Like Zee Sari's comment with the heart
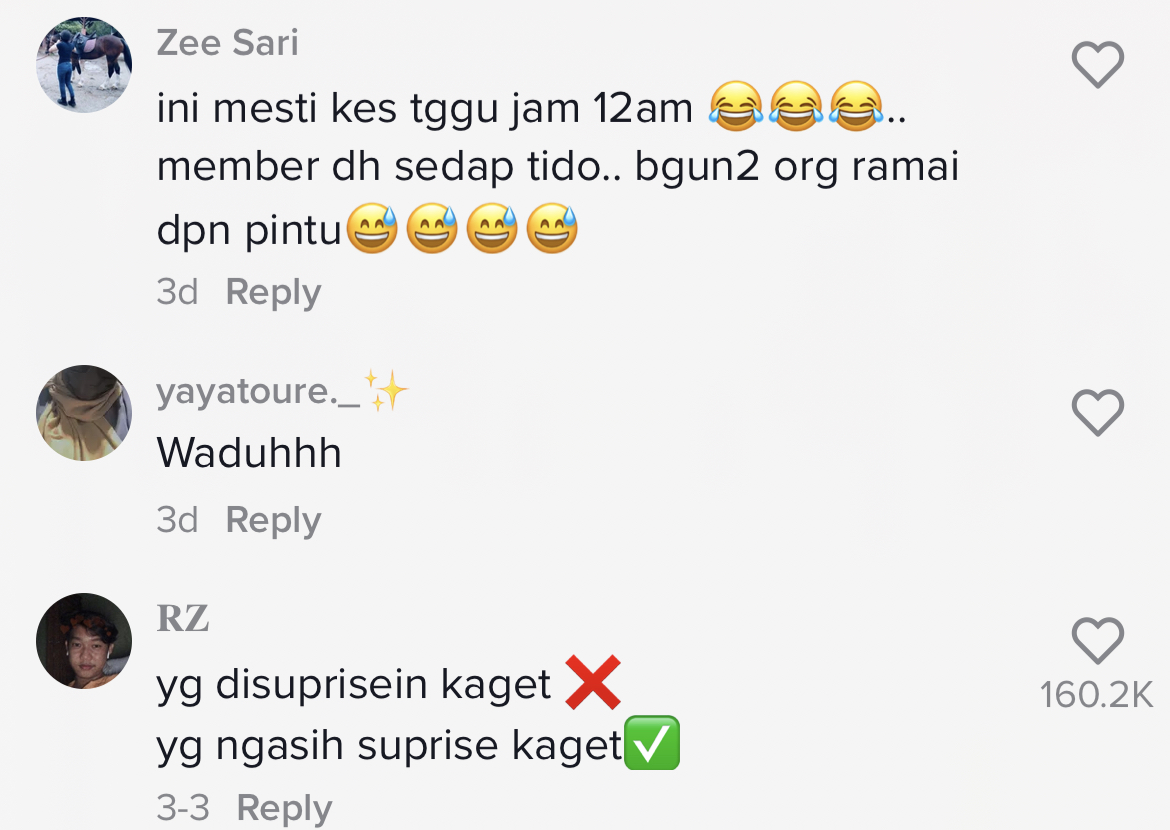1170x830 pixels. click(1098, 64)
